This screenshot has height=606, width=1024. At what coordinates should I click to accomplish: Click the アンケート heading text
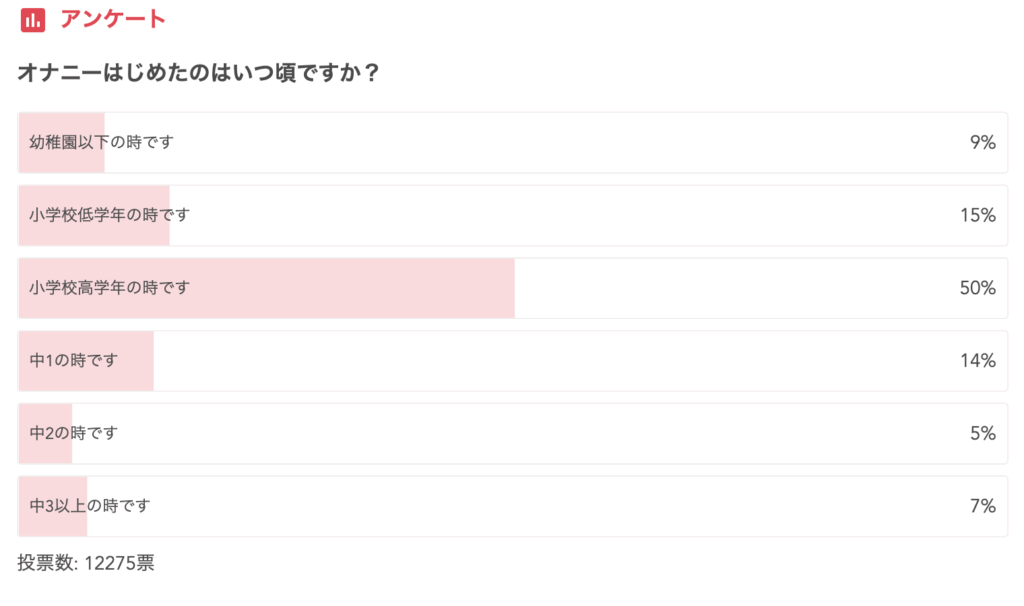(x=112, y=19)
